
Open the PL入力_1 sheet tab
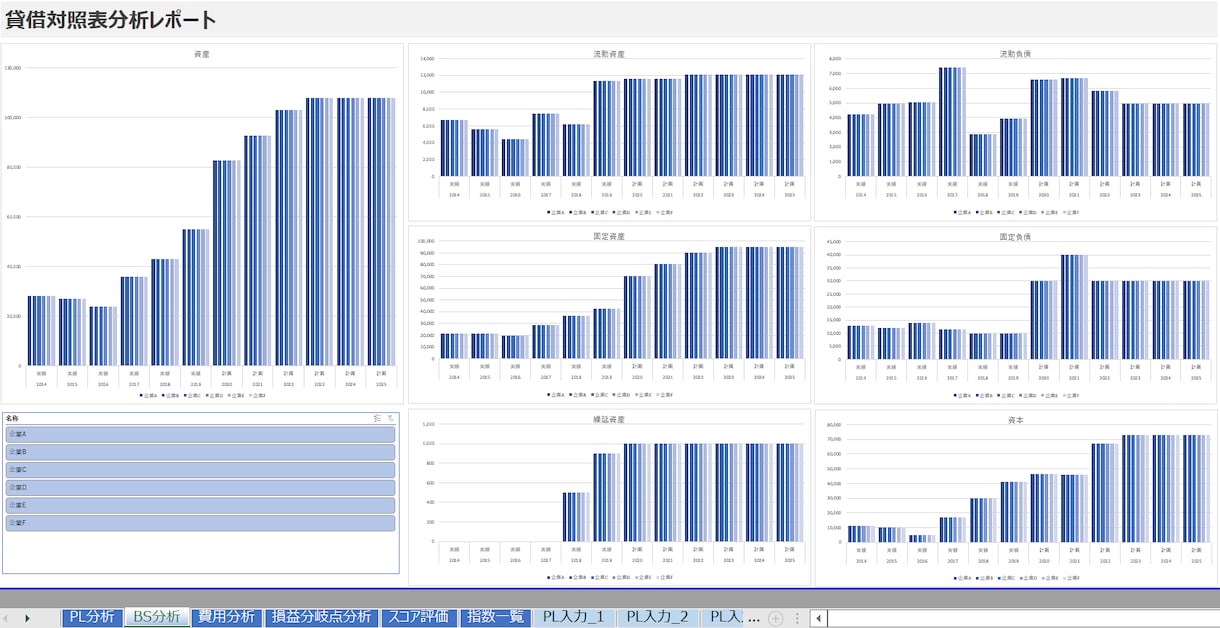(573, 617)
